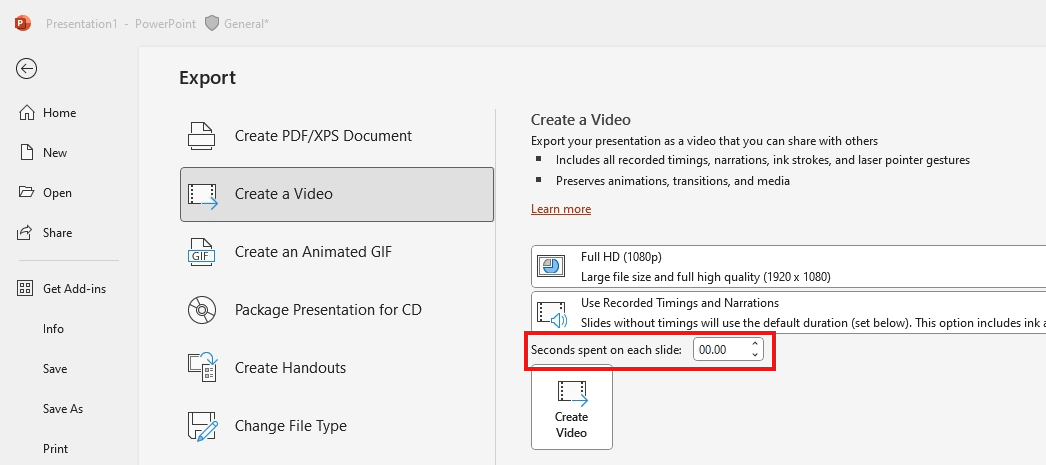
Task: Click 'Export your presentation as a video' text
Action: [704, 141]
